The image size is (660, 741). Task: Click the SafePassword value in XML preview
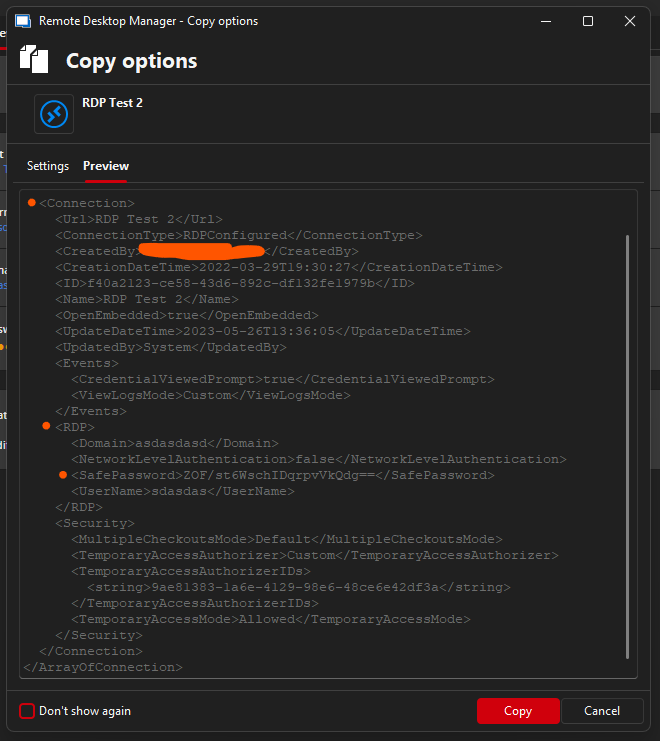[279, 475]
